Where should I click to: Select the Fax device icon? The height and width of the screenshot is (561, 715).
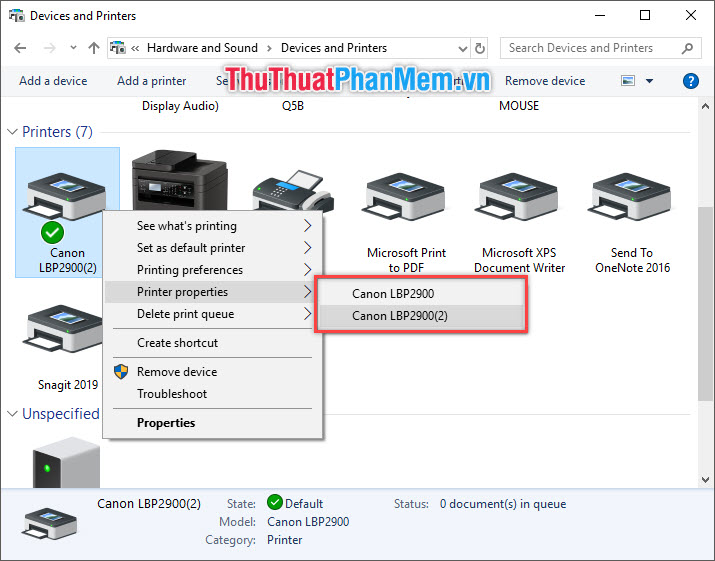pos(293,191)
